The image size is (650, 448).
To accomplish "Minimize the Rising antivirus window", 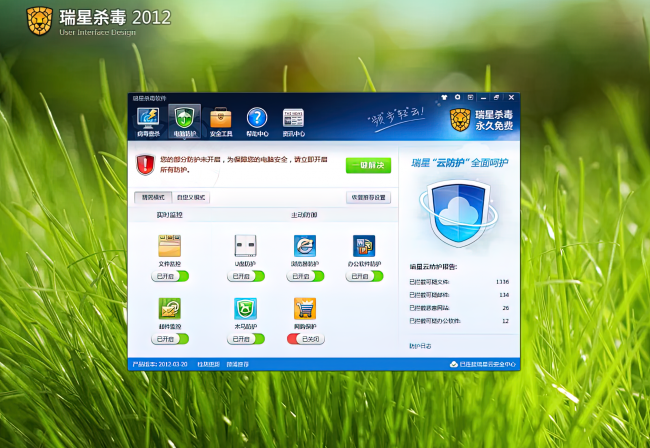I will click(483, 97).
